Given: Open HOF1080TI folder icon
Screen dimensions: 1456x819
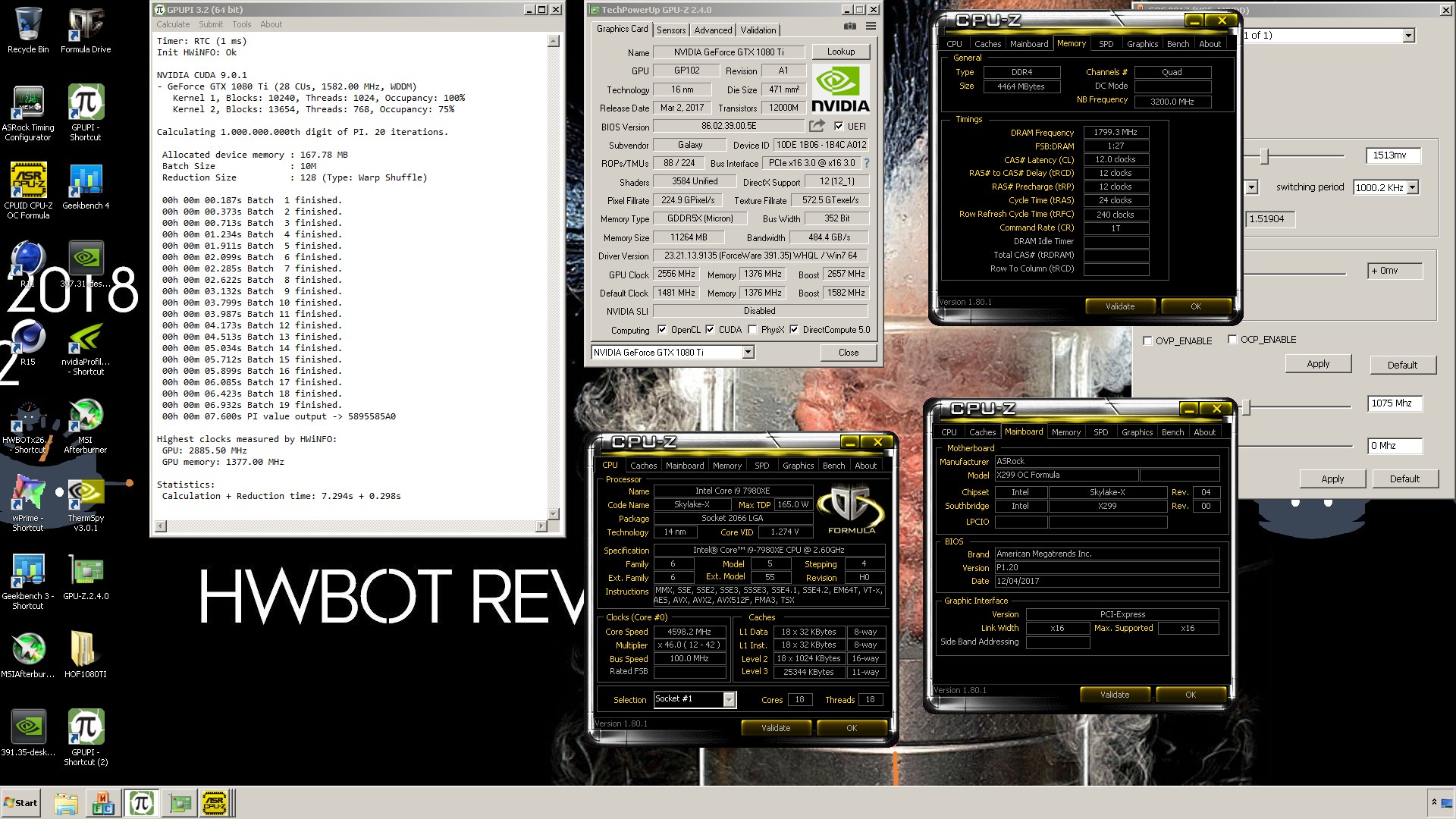Looking at the screenshot, I should 86,656.
